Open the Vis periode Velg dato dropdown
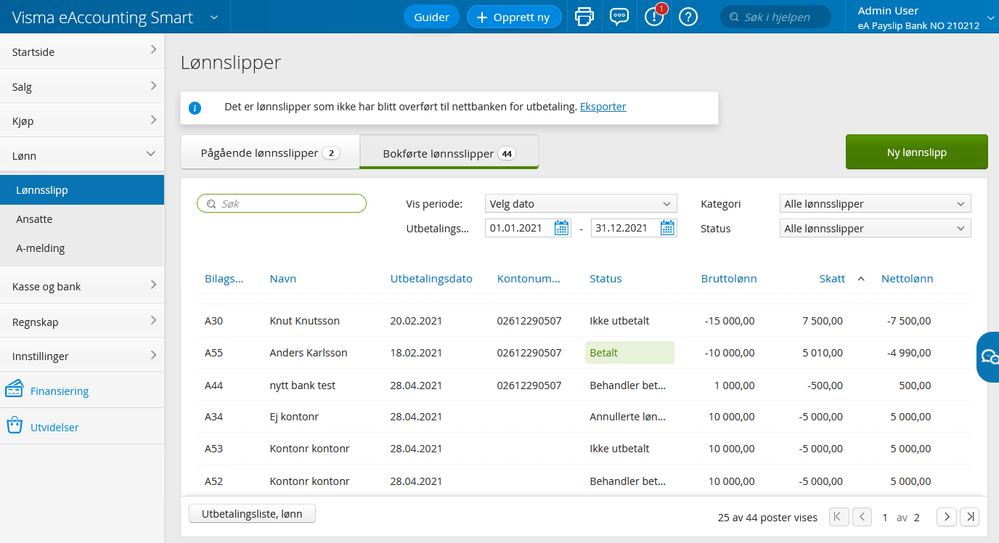This screenshot has height=543, width=999. pyautogui.click(x=580, y=204)
